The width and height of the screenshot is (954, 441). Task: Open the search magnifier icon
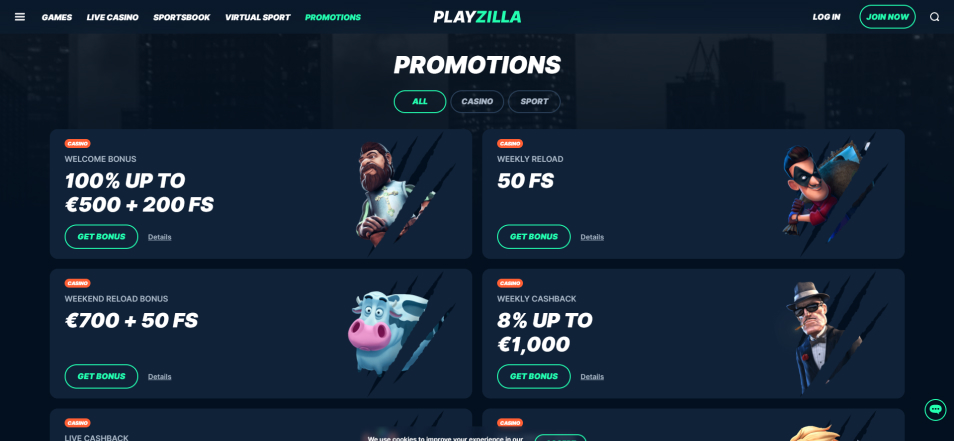pos(935,17)
